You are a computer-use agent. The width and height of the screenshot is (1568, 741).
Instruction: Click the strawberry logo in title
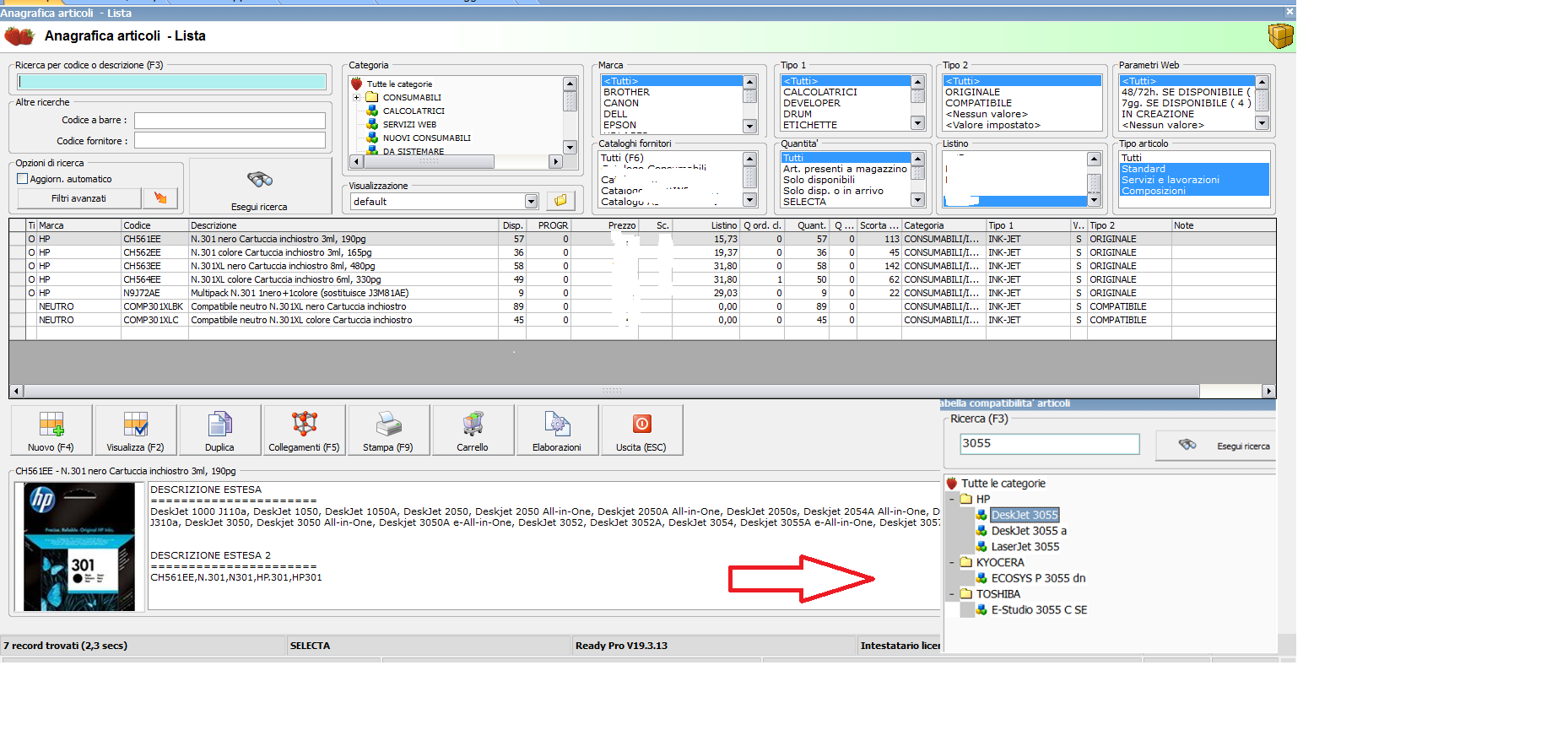(19, 36)
